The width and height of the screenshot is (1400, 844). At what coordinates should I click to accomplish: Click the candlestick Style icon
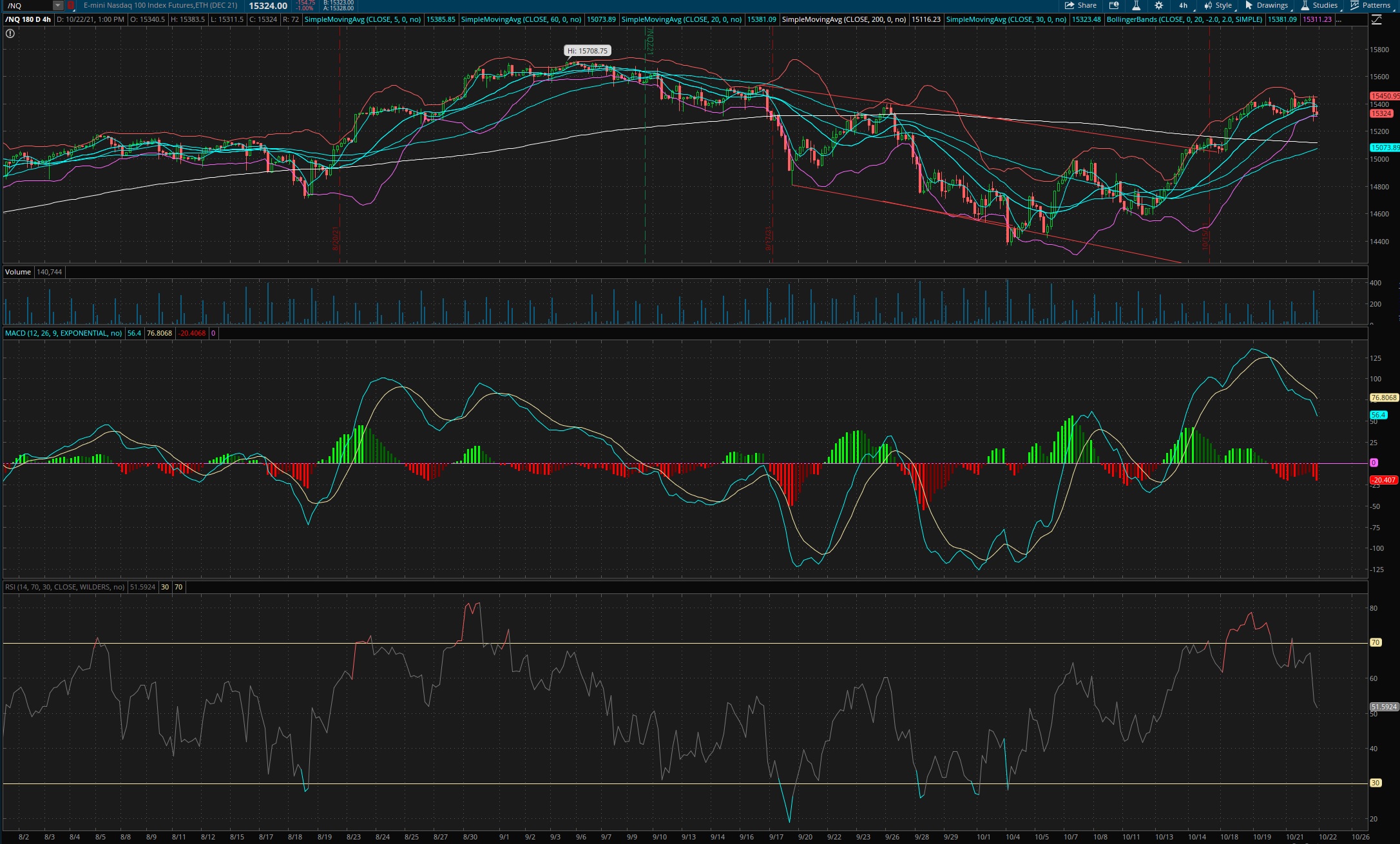(1208, 5)
